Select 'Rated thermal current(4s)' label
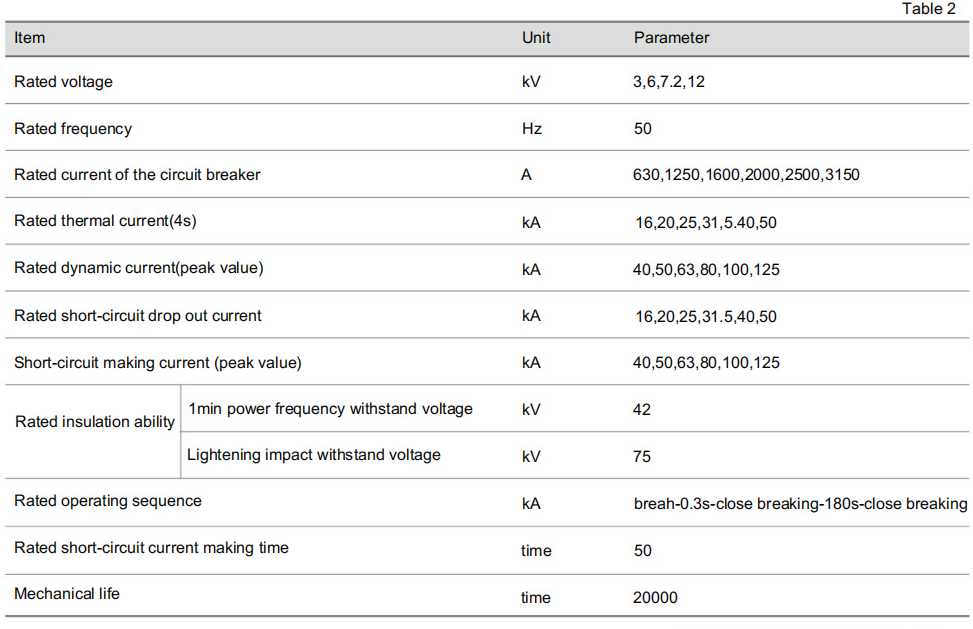The height and width of the screenshot is (629, 973). 105,221
